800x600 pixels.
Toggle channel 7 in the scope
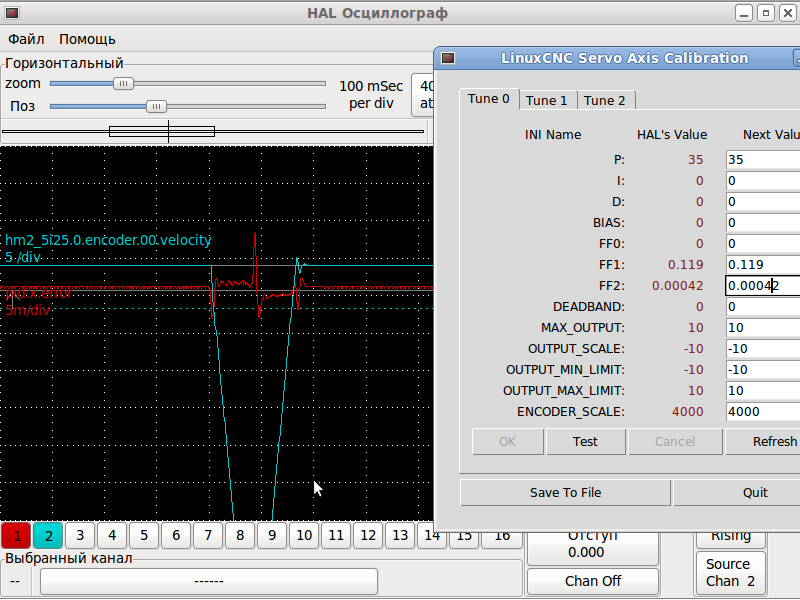(208, 535)
